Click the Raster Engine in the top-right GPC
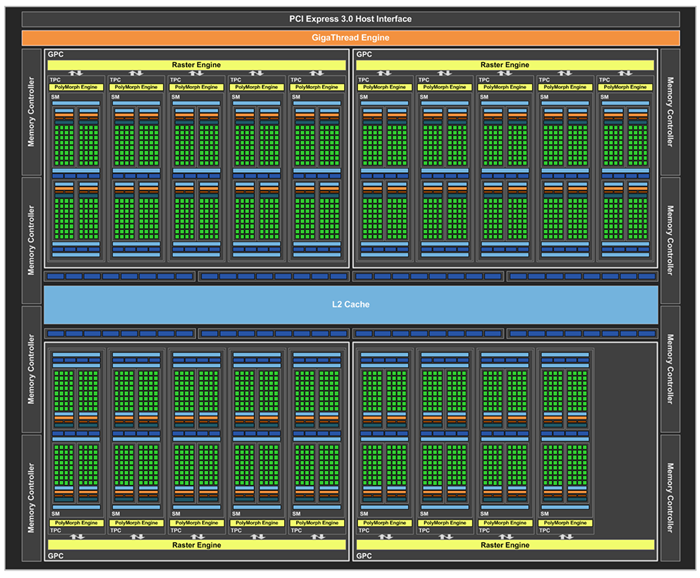 click(504, 65)
